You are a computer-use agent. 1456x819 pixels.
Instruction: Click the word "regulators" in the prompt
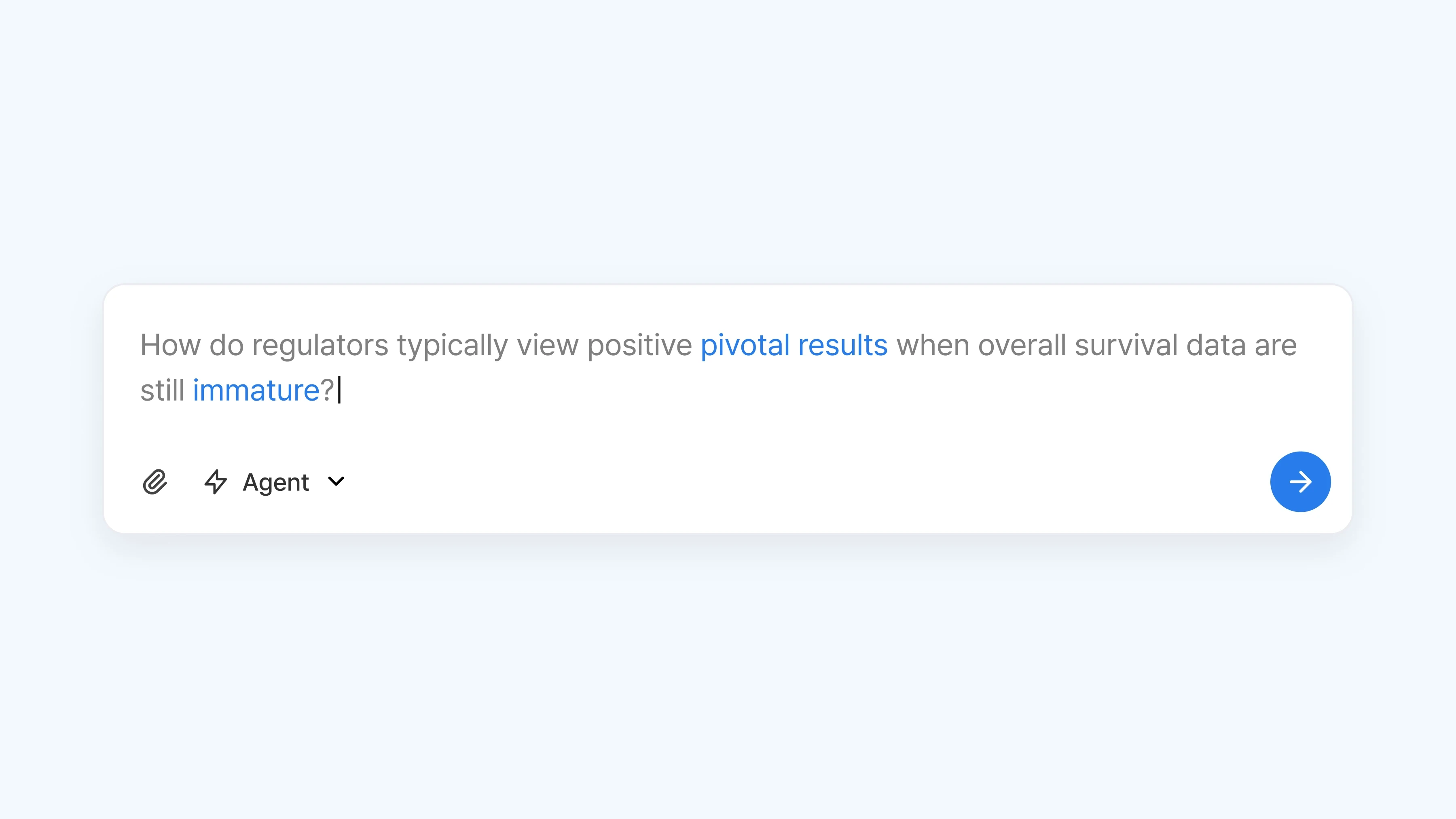(x=320, y=345)
